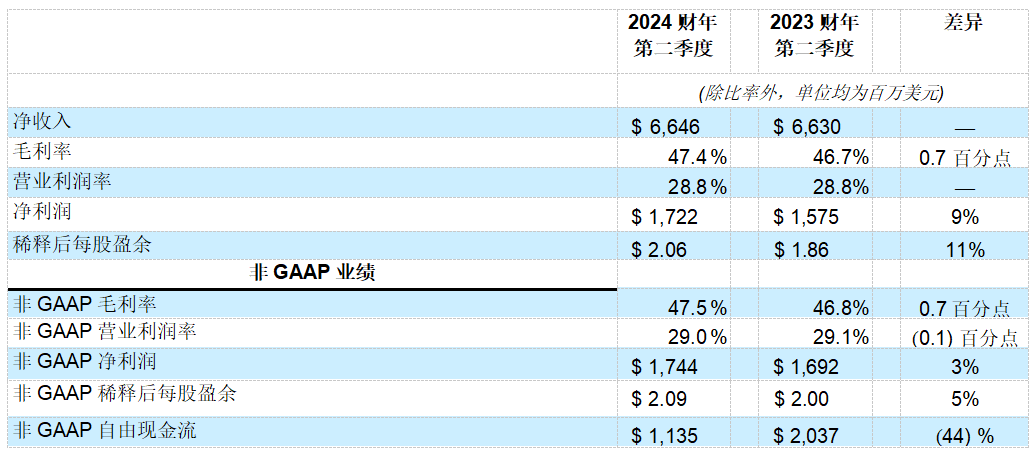The image size is (1033, 453).
Task: Click the net revenue value $ 6,646
Action: tap(666, 126)
